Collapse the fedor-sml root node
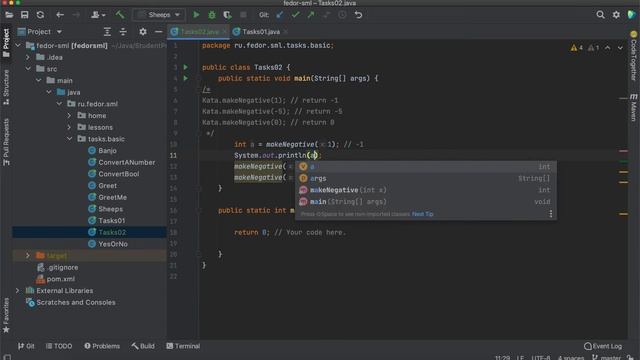This screenshot has width=640, height=360. pyautogui.click(x=18, y=46)
